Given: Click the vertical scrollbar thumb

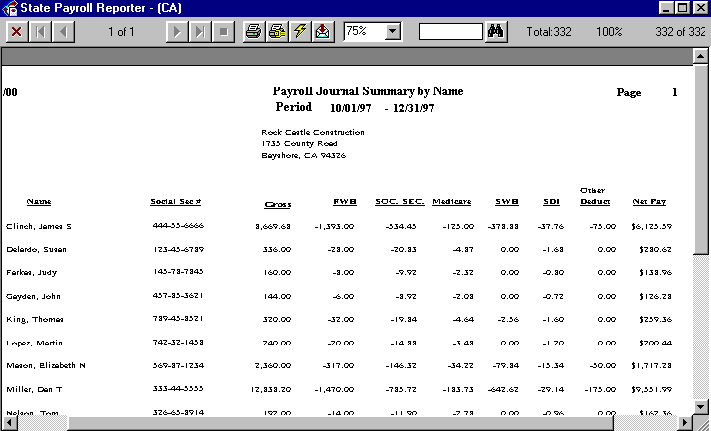Looking at the screenshot, I should pyautogui.click(x=701, y=159).
